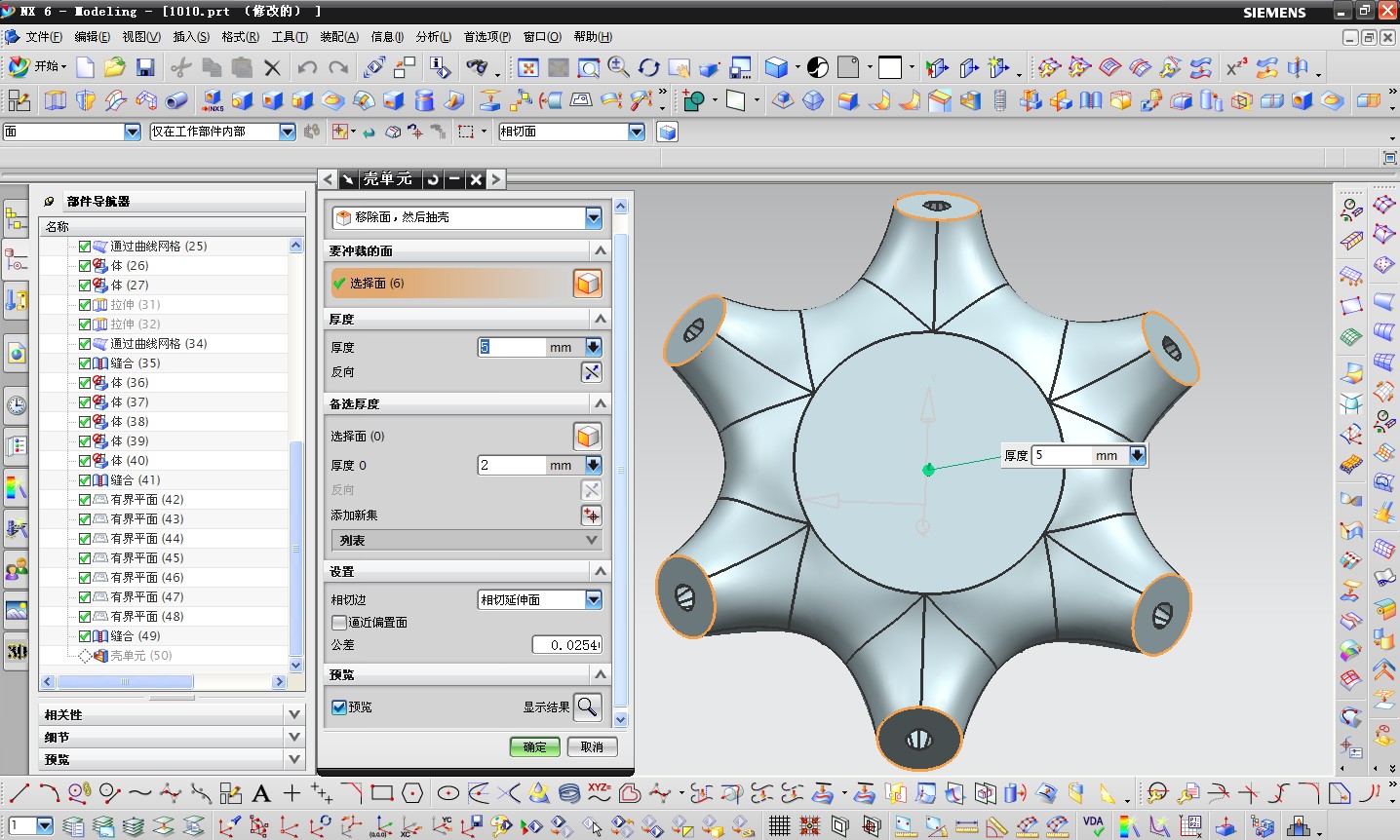The height and width of the screenshot is (840, 1400).
Task: Click the binoculars Find icon
Action: click(477, 67)
